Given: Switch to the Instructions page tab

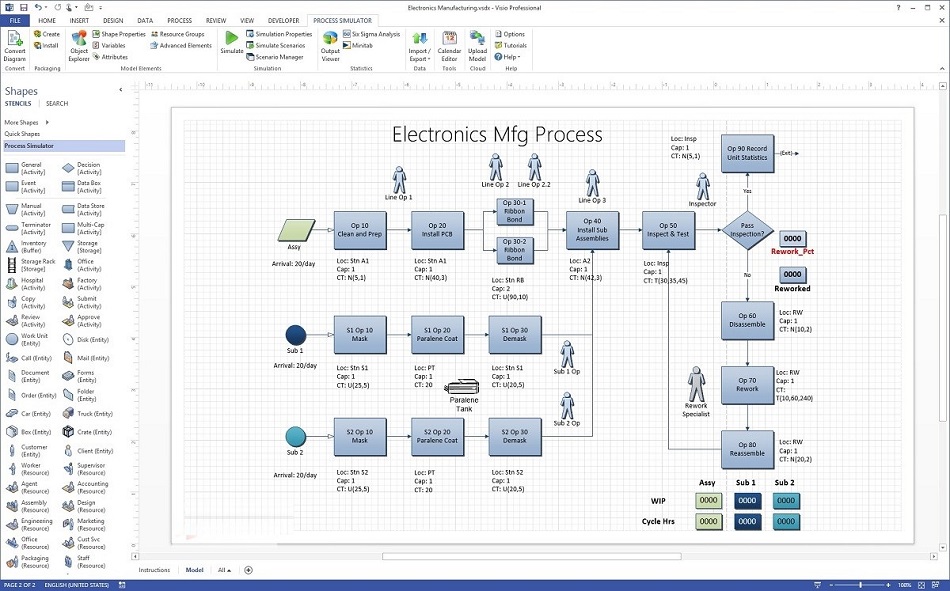Looking at the screenshot, I should point(154,570).
